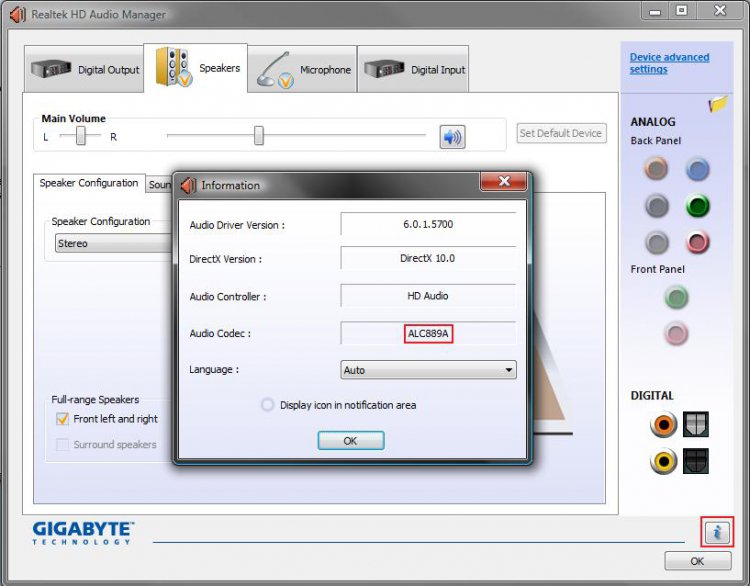750x586 pixels.
Task: Select the black back panel jack left of green
Action: pyautogui.click(x=657, y=206)
